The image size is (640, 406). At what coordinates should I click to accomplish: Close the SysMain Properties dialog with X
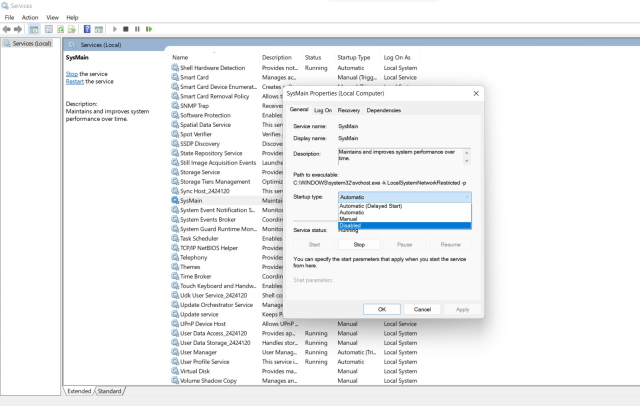coord(476,93)
